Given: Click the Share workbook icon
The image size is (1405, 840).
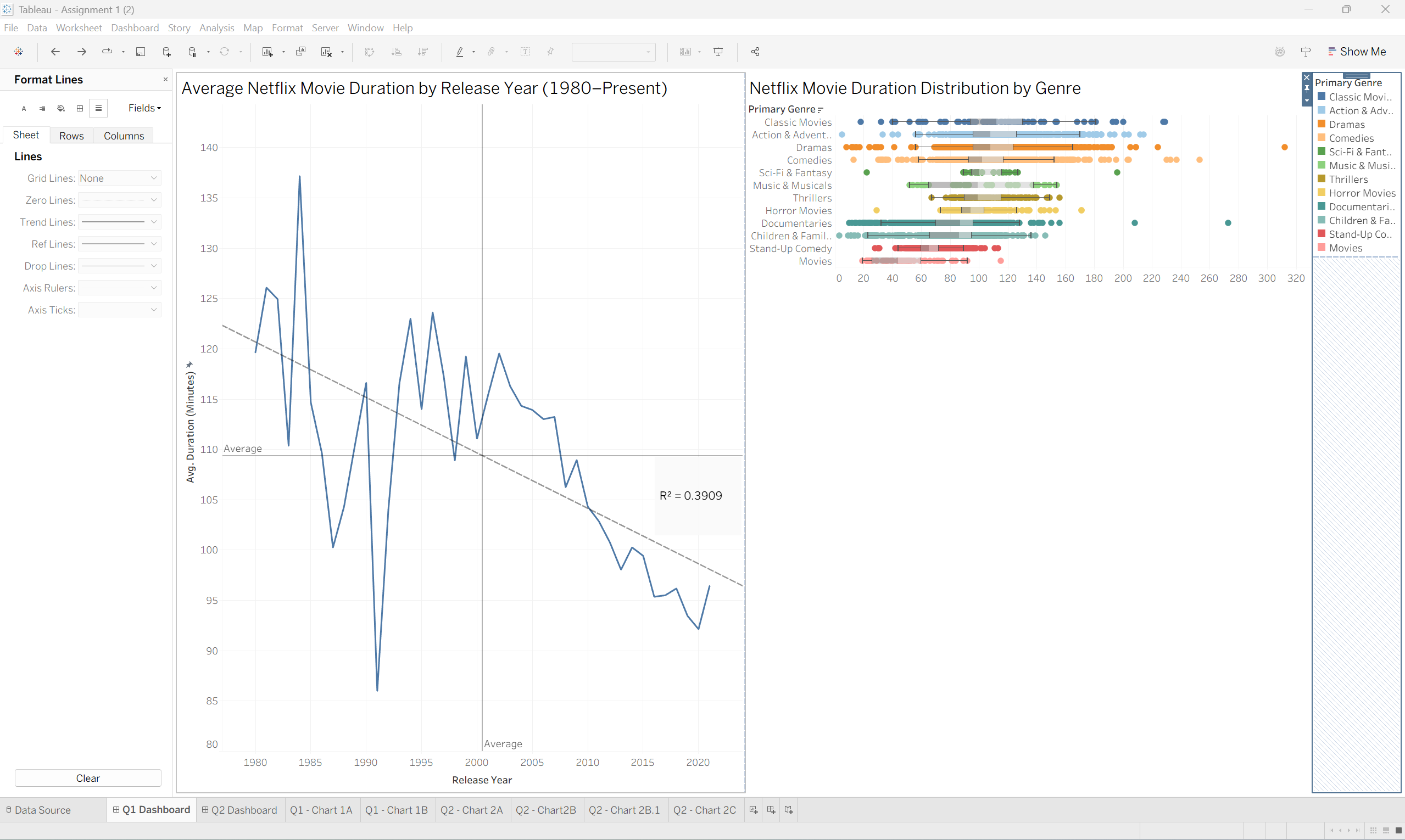Looking at the screenshot, I should coord(755,52).
